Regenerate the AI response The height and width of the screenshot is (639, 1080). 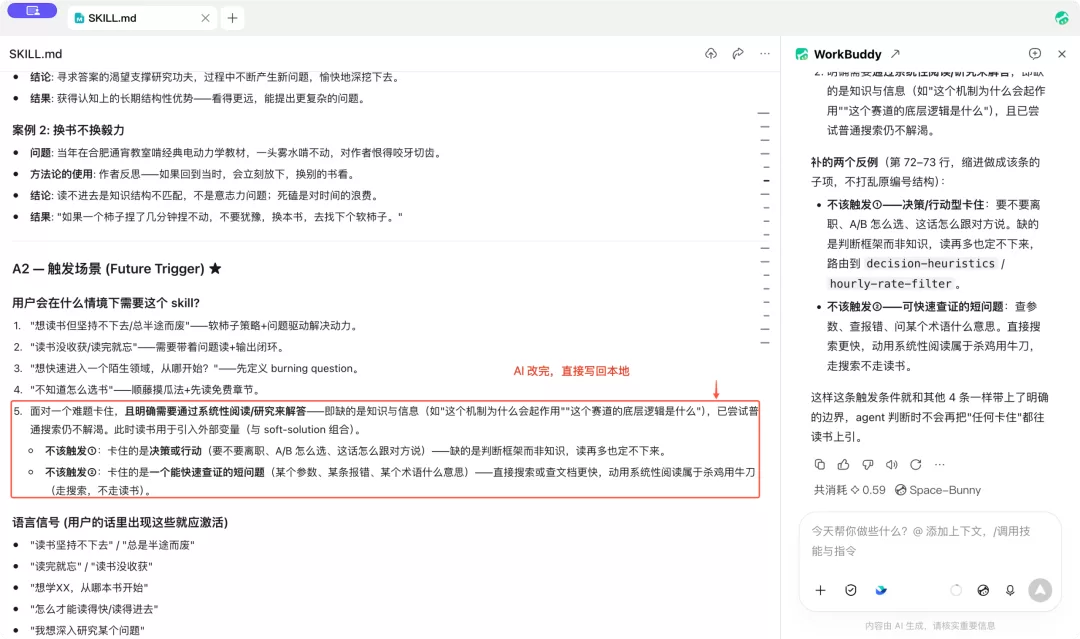[915, 465]
